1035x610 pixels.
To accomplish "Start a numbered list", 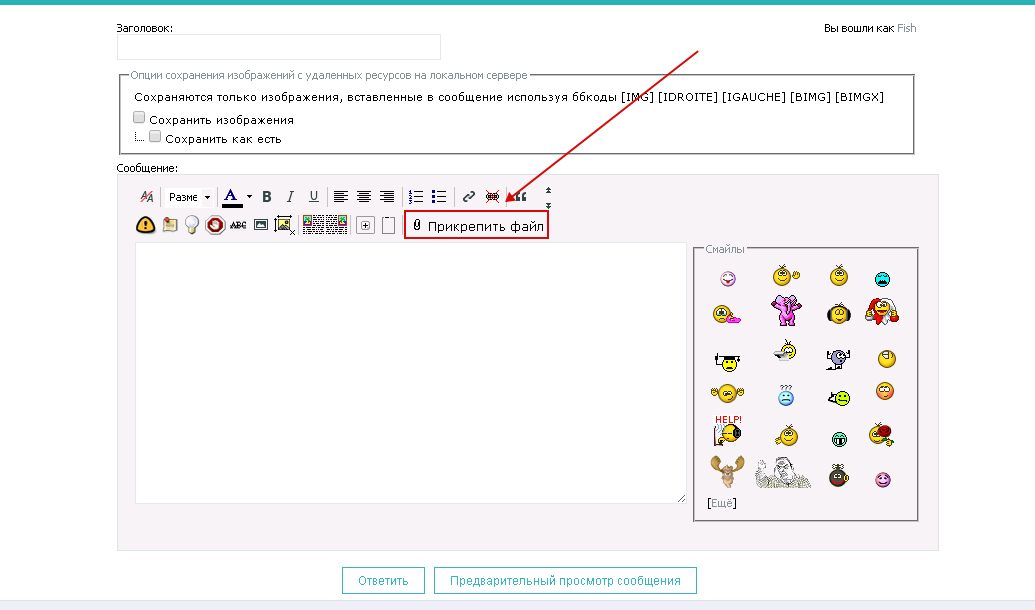I will (416, 197).
